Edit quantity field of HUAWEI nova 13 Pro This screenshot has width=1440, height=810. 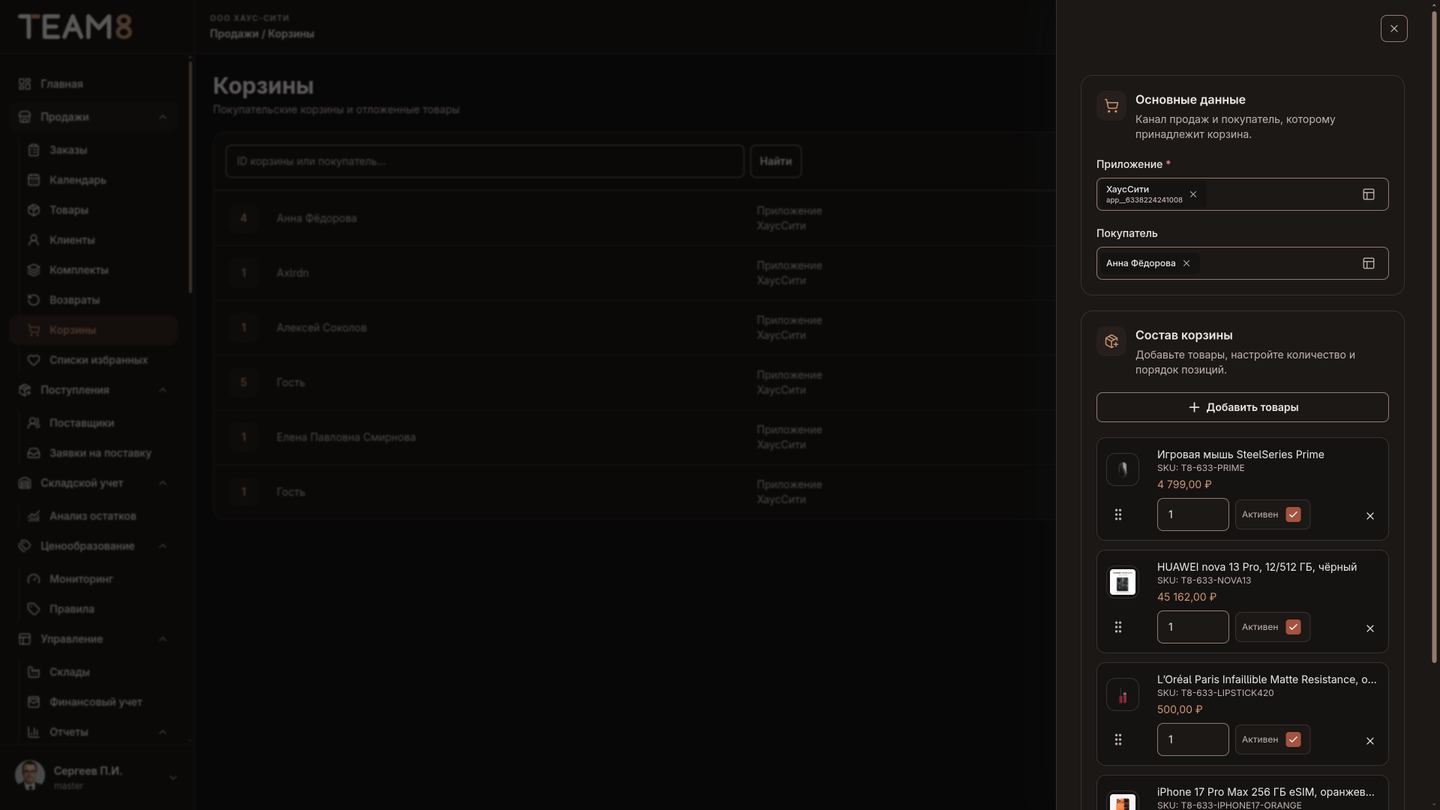1193,627
